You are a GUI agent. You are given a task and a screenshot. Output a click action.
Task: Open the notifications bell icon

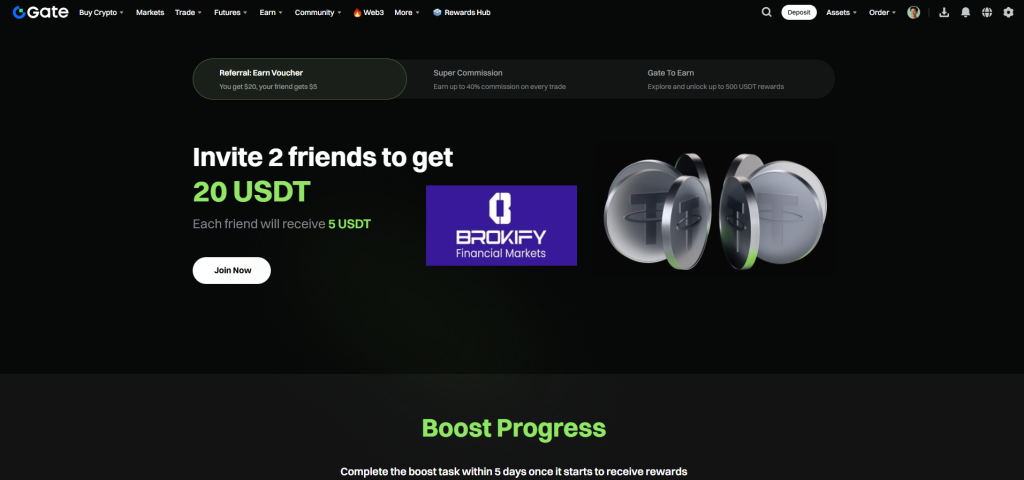click(965, 12)
